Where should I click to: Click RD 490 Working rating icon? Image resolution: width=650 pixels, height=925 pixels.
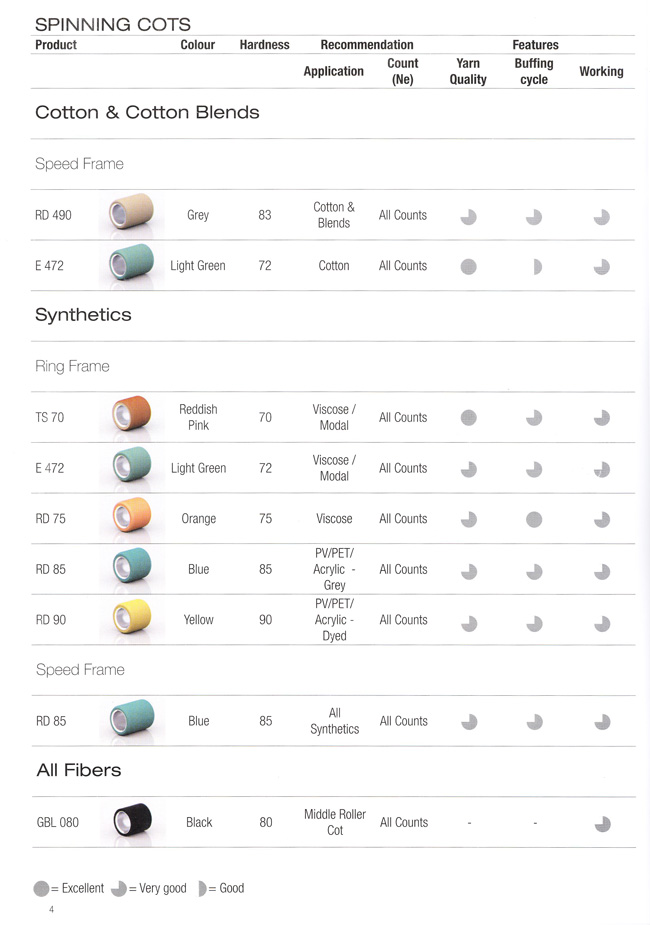[x=602, y=217]
